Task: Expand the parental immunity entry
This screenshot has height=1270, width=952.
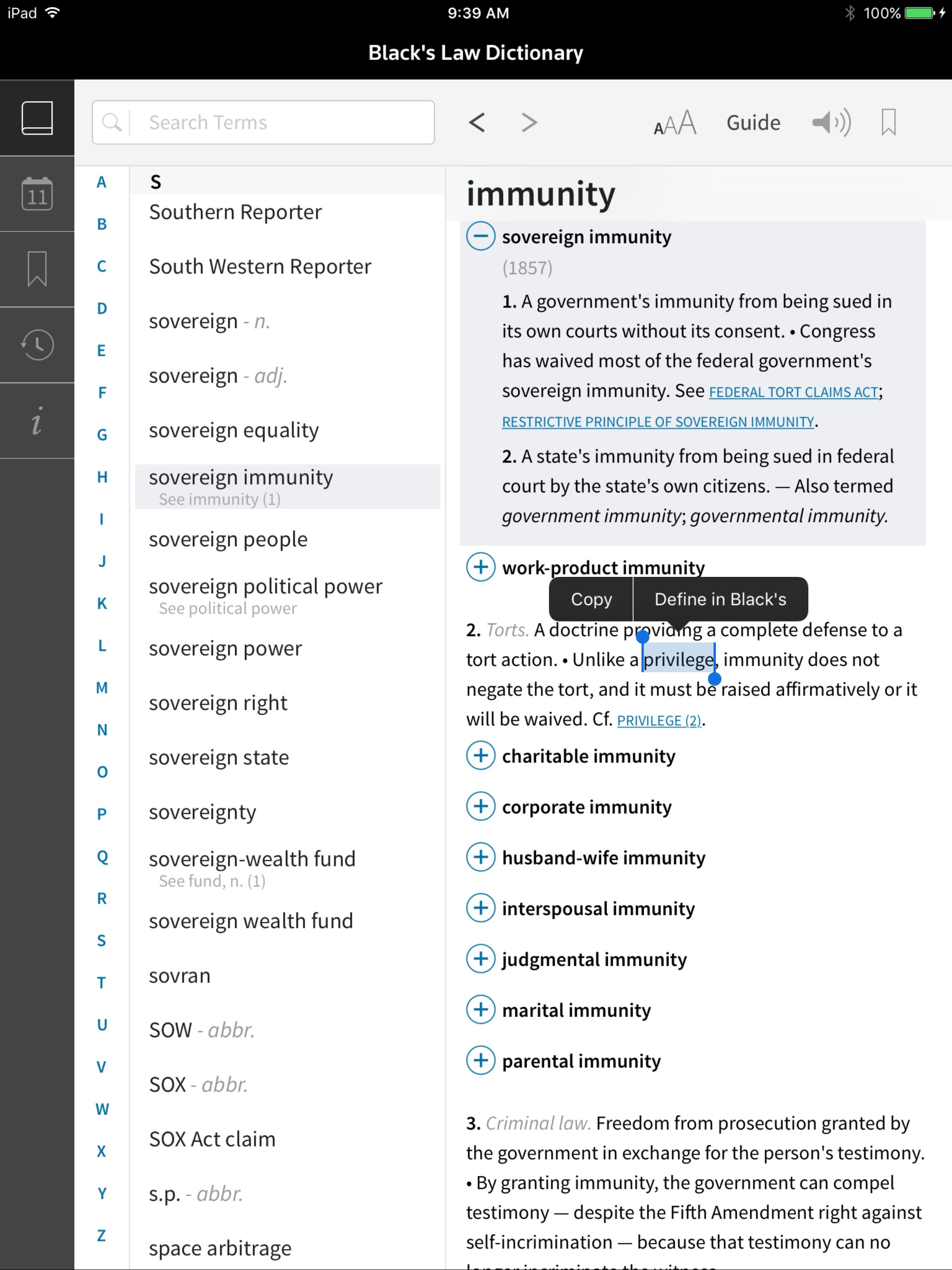Action: point(481,1060)
